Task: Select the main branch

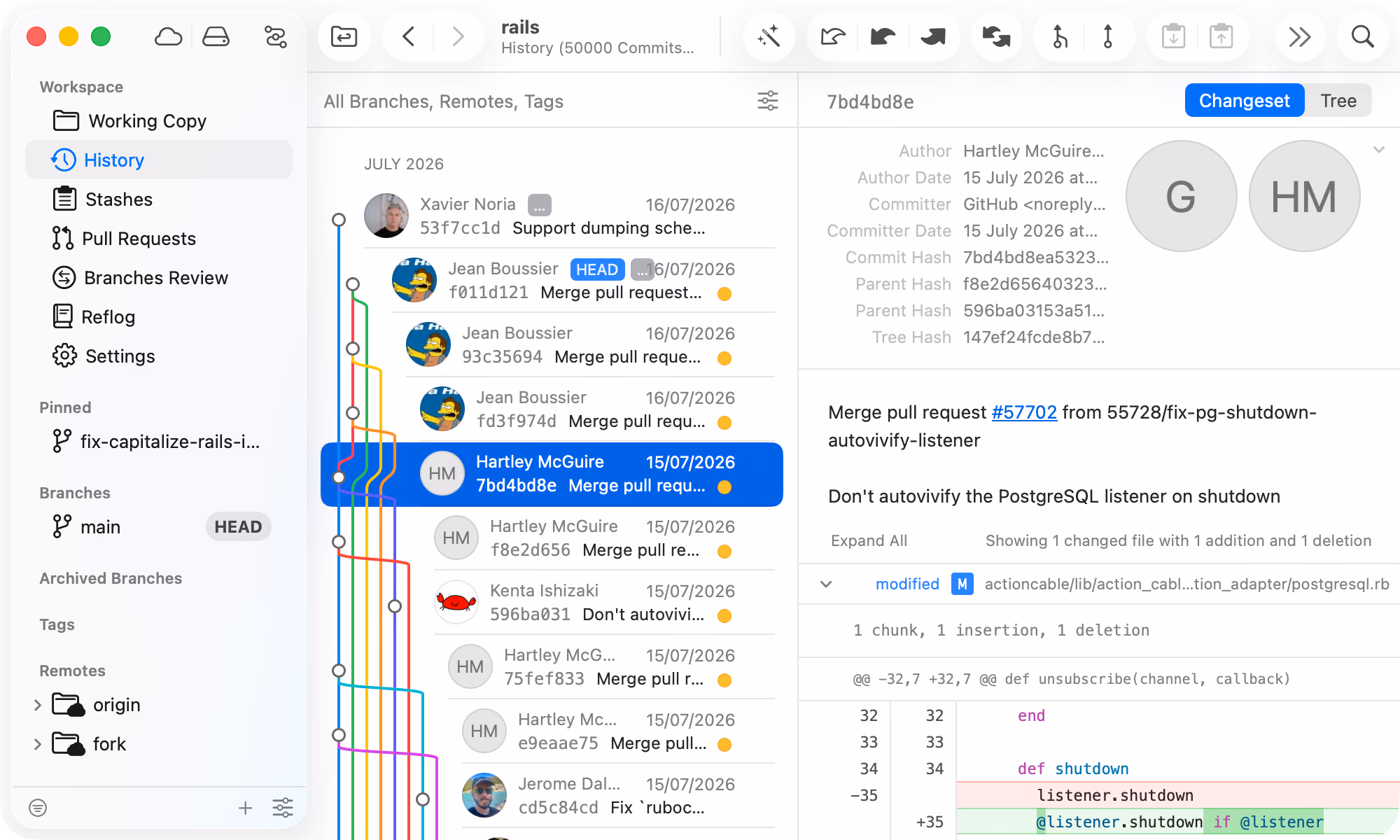Action: coord(159,526)
